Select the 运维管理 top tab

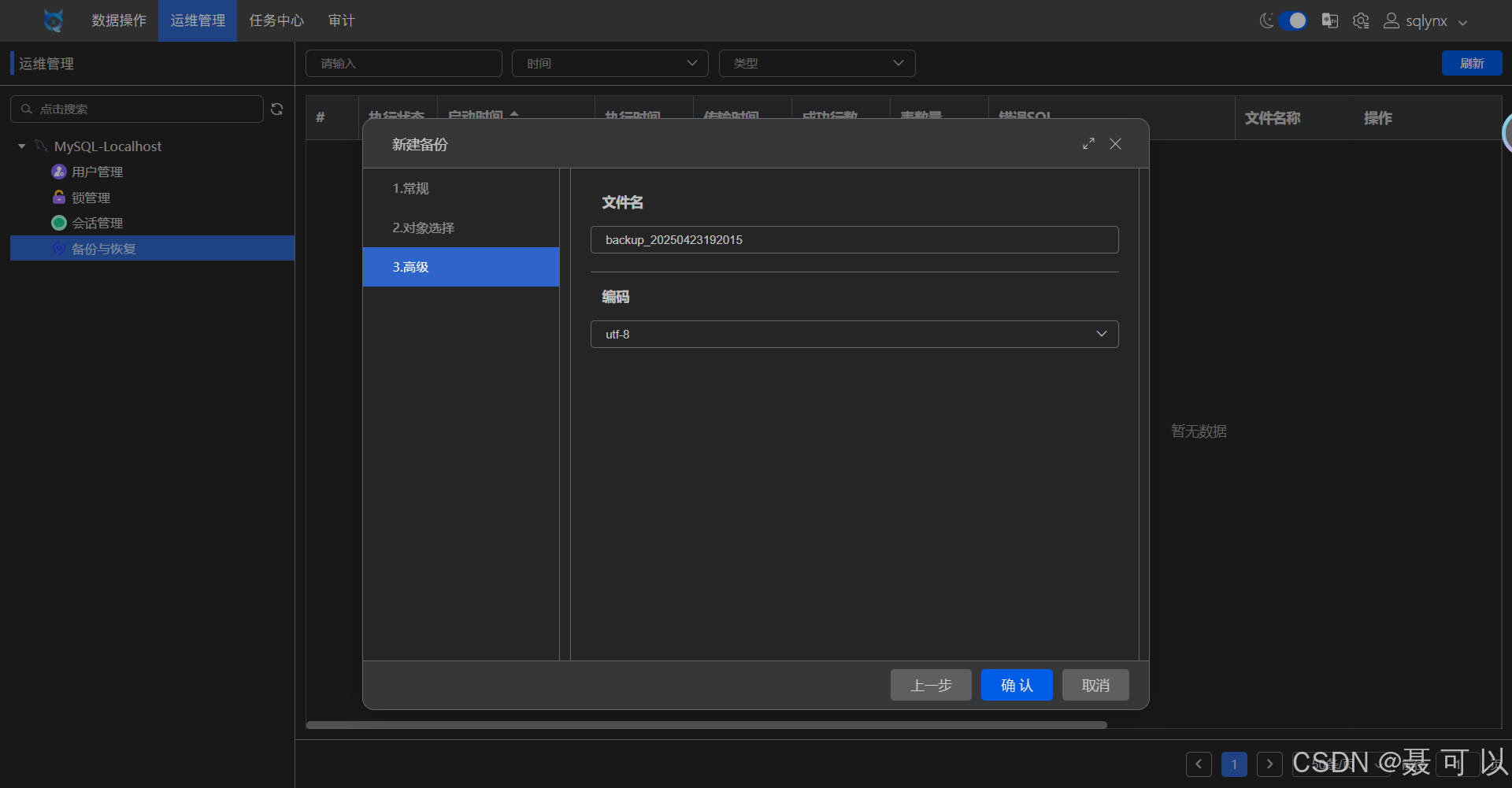(198, 20)
